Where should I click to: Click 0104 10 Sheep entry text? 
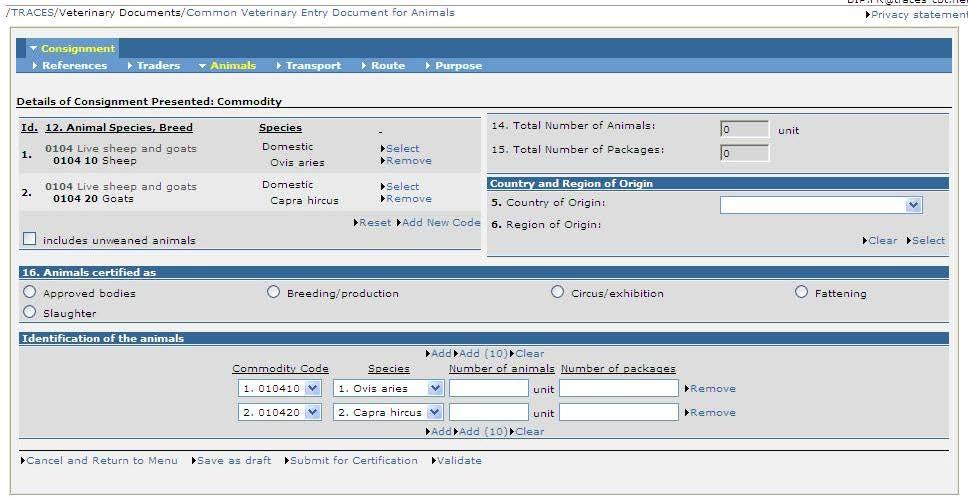click(x=94, y=161)
